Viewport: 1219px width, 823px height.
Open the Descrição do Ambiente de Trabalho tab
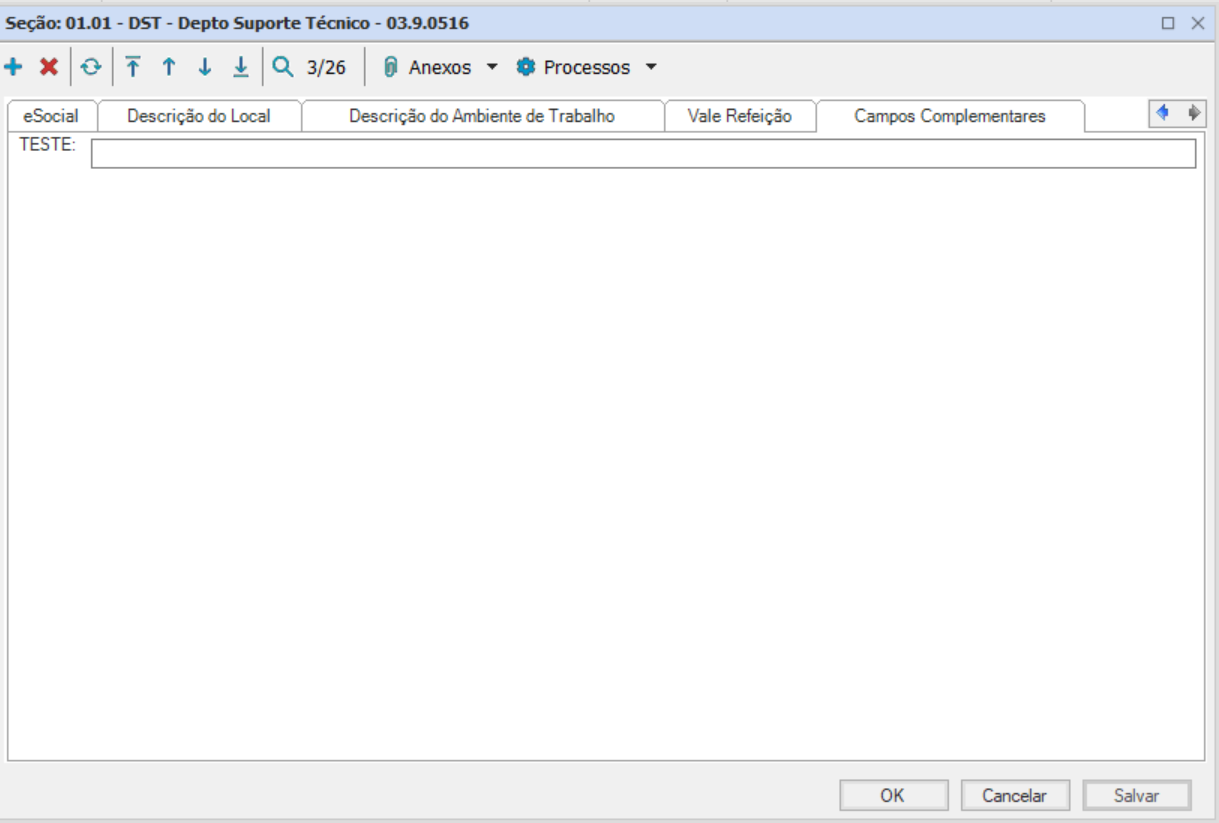coord(482,116)
